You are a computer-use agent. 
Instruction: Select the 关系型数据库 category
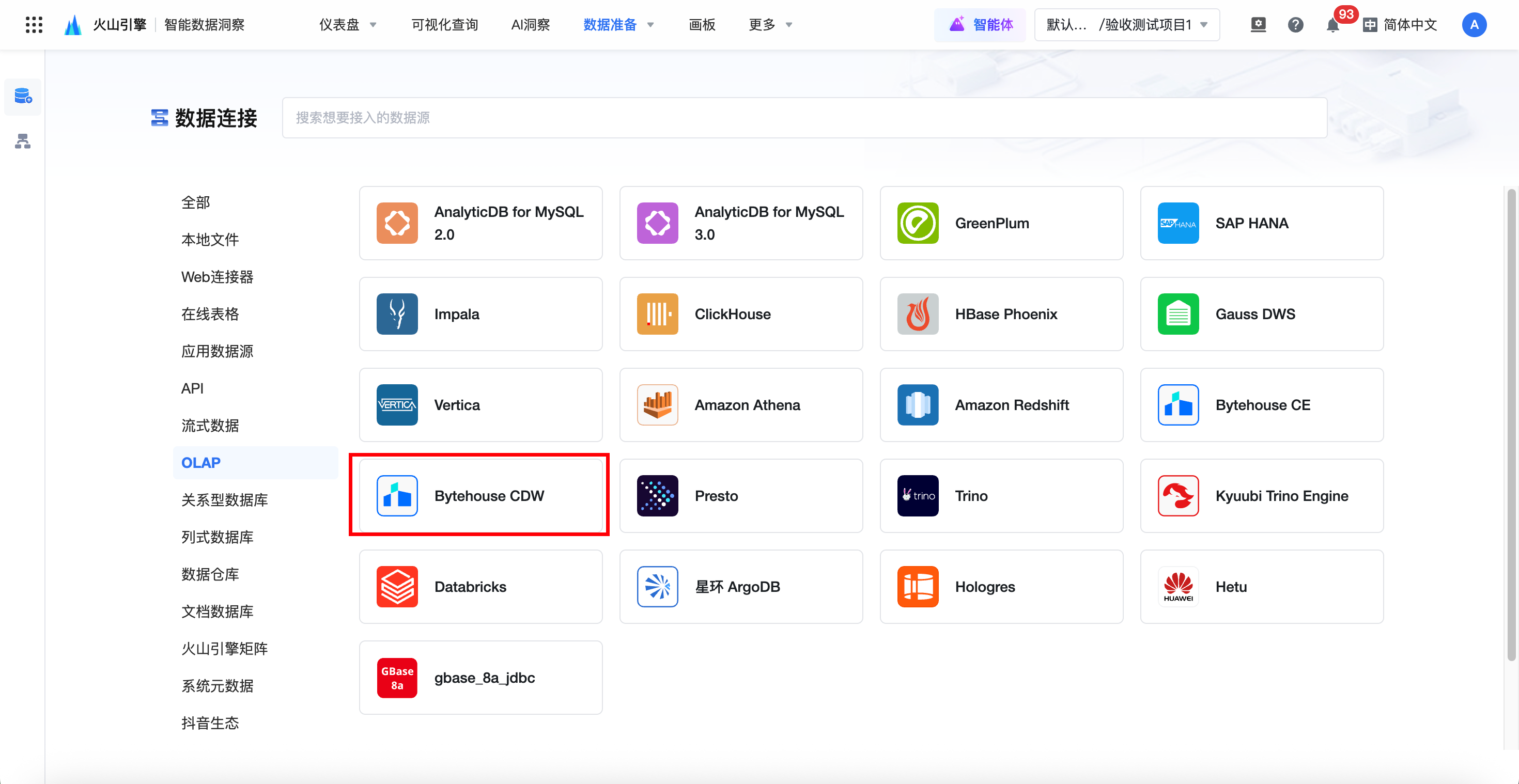coord(224,500)
